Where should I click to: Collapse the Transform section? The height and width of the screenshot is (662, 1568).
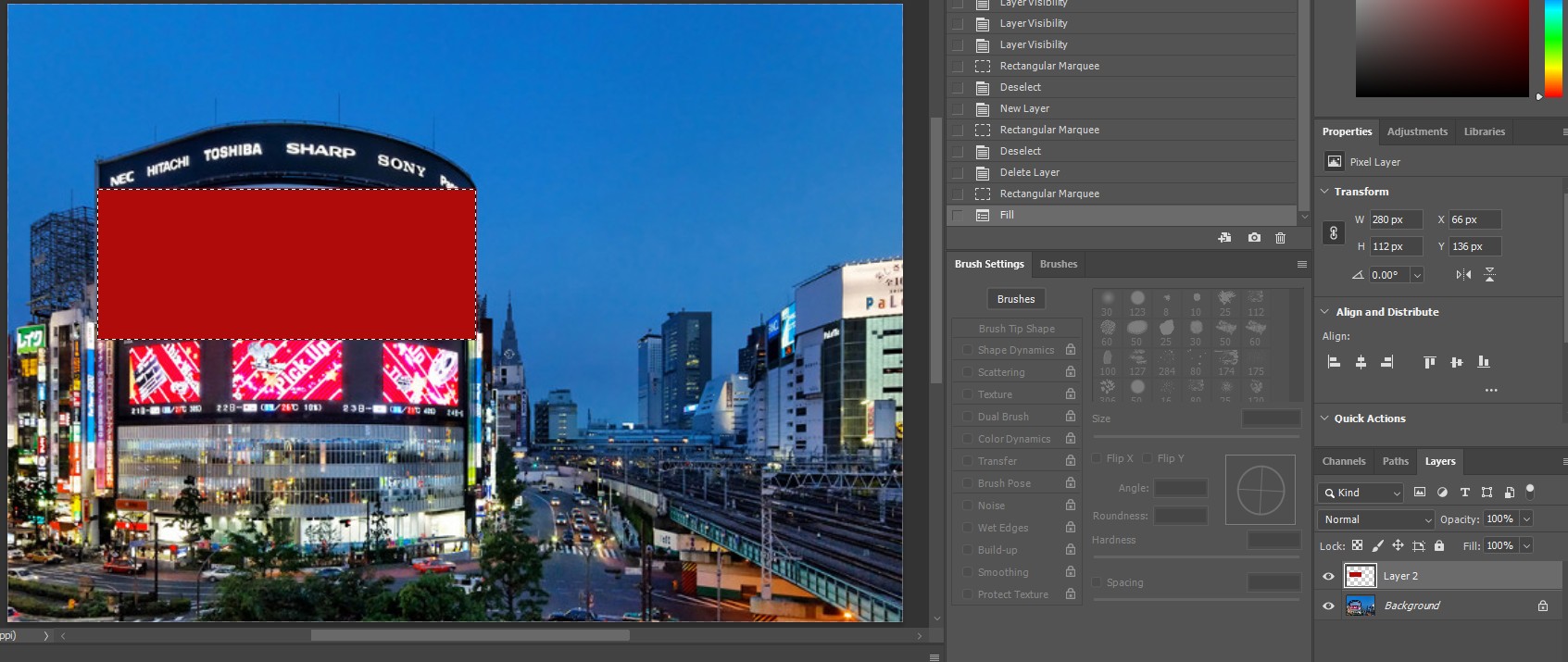coord(1324,192)
